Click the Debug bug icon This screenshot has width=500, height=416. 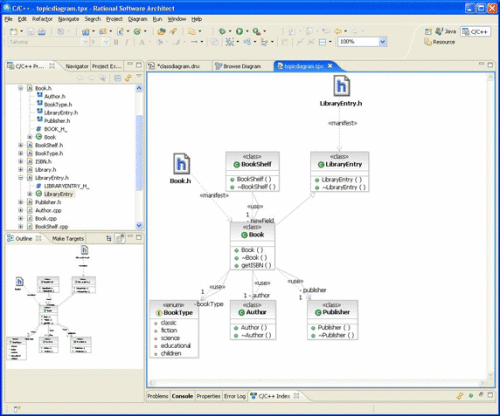coord(222,31)
